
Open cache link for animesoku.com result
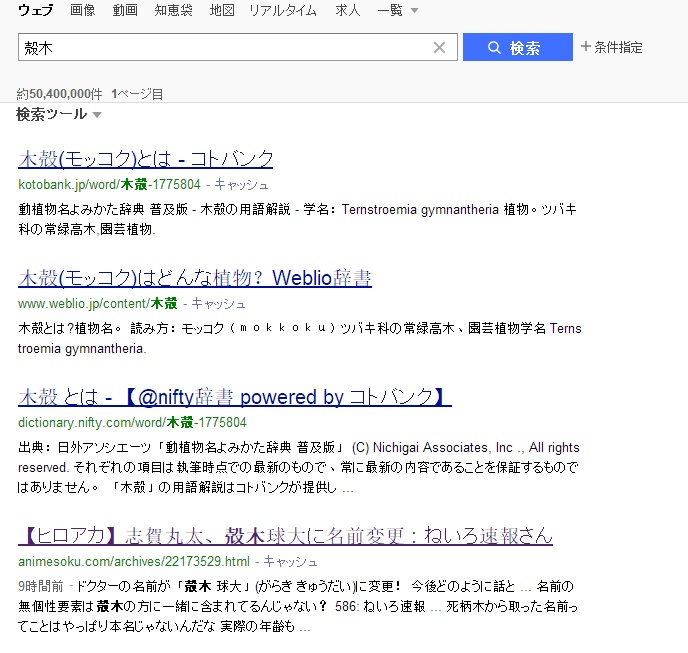(290, 562)
